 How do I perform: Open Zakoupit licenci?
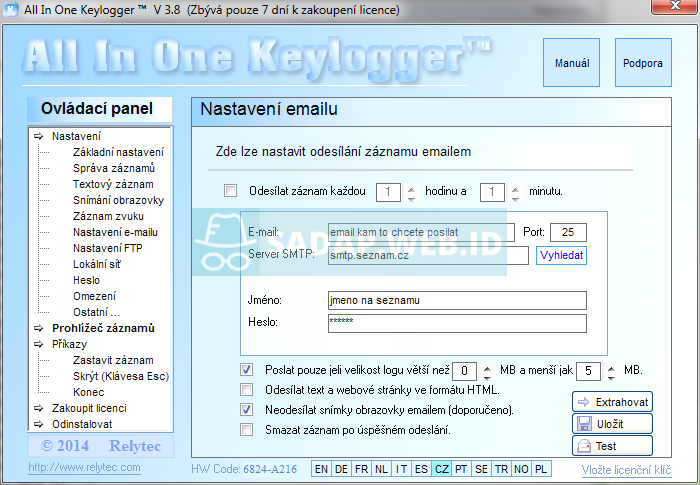89,408
